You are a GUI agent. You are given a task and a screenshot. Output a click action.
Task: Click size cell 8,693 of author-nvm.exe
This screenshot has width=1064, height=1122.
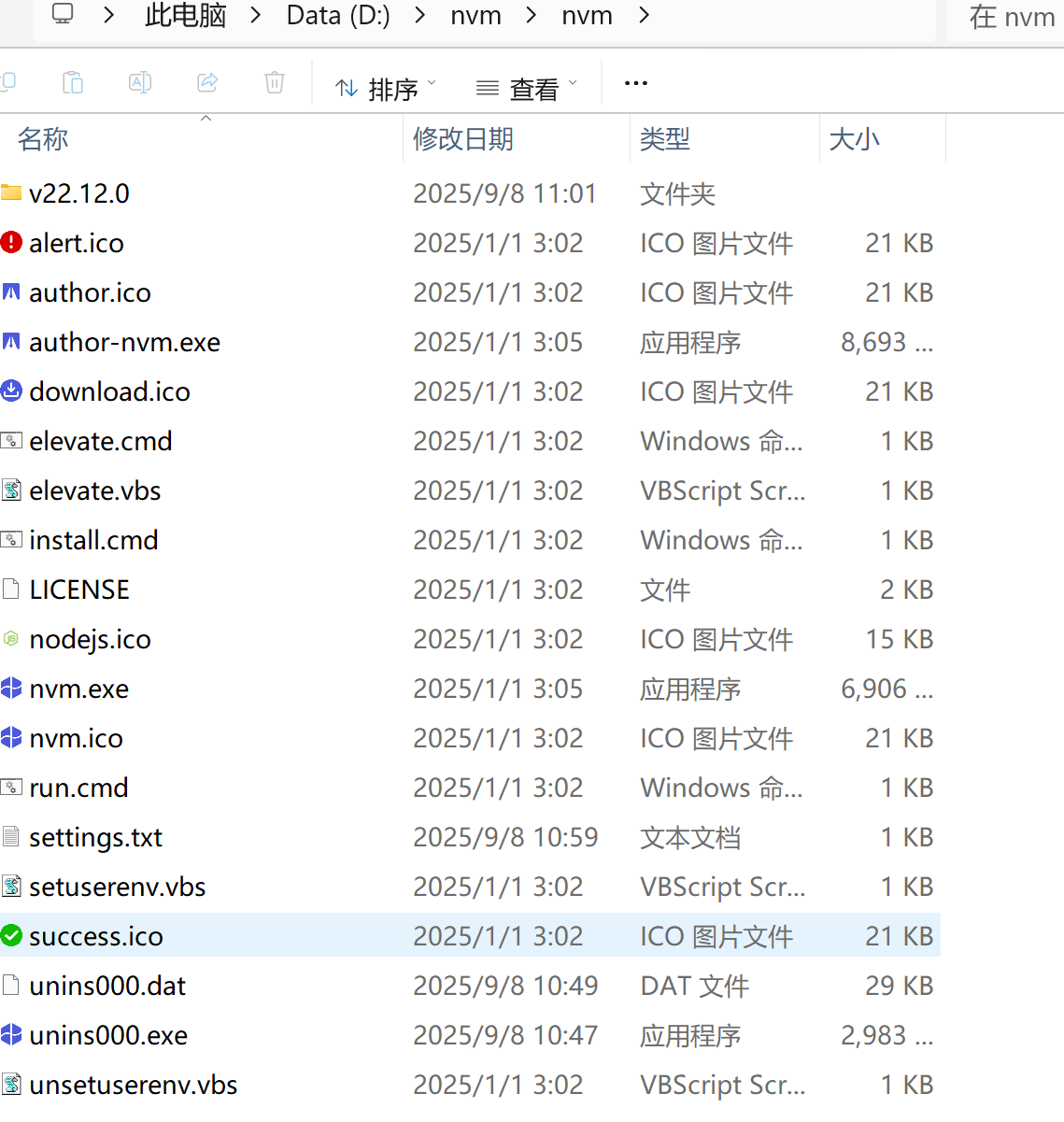pos(887,342)
